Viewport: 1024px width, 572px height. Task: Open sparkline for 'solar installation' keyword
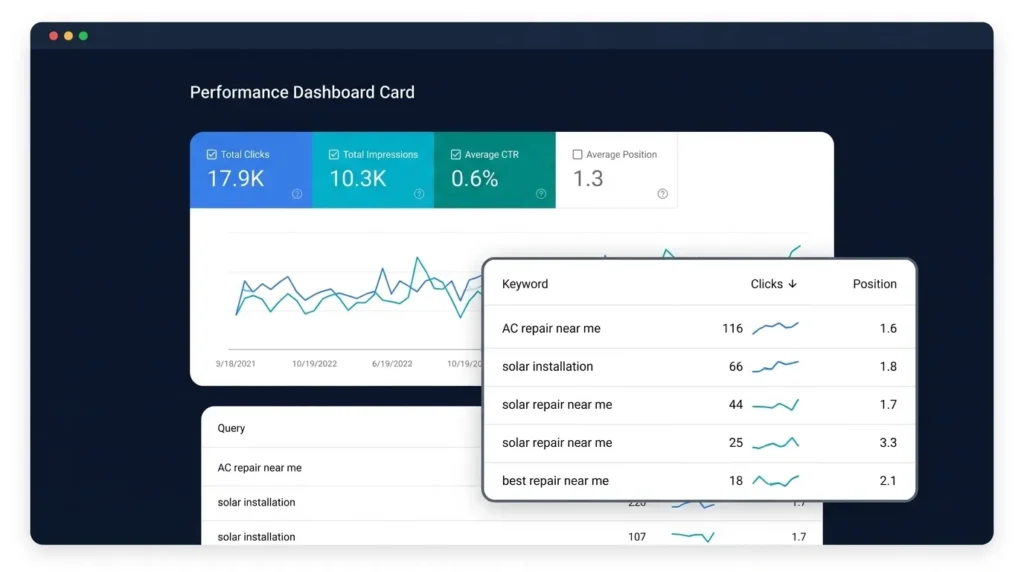click(x=775, y=366)
